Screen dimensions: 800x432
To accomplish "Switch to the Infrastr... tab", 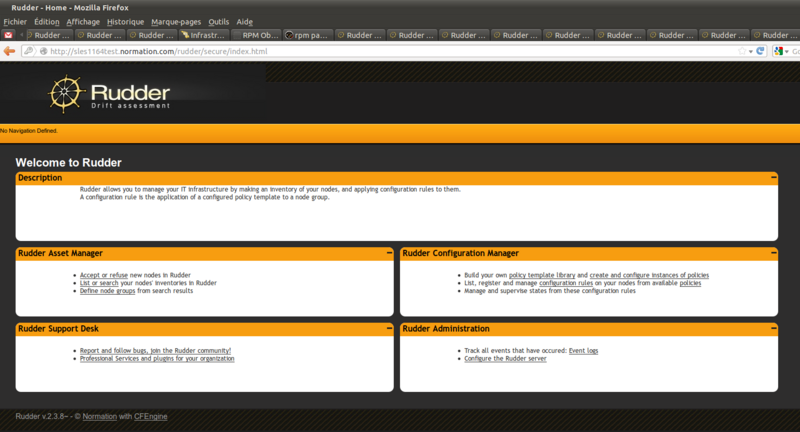I will coord(203,35).
